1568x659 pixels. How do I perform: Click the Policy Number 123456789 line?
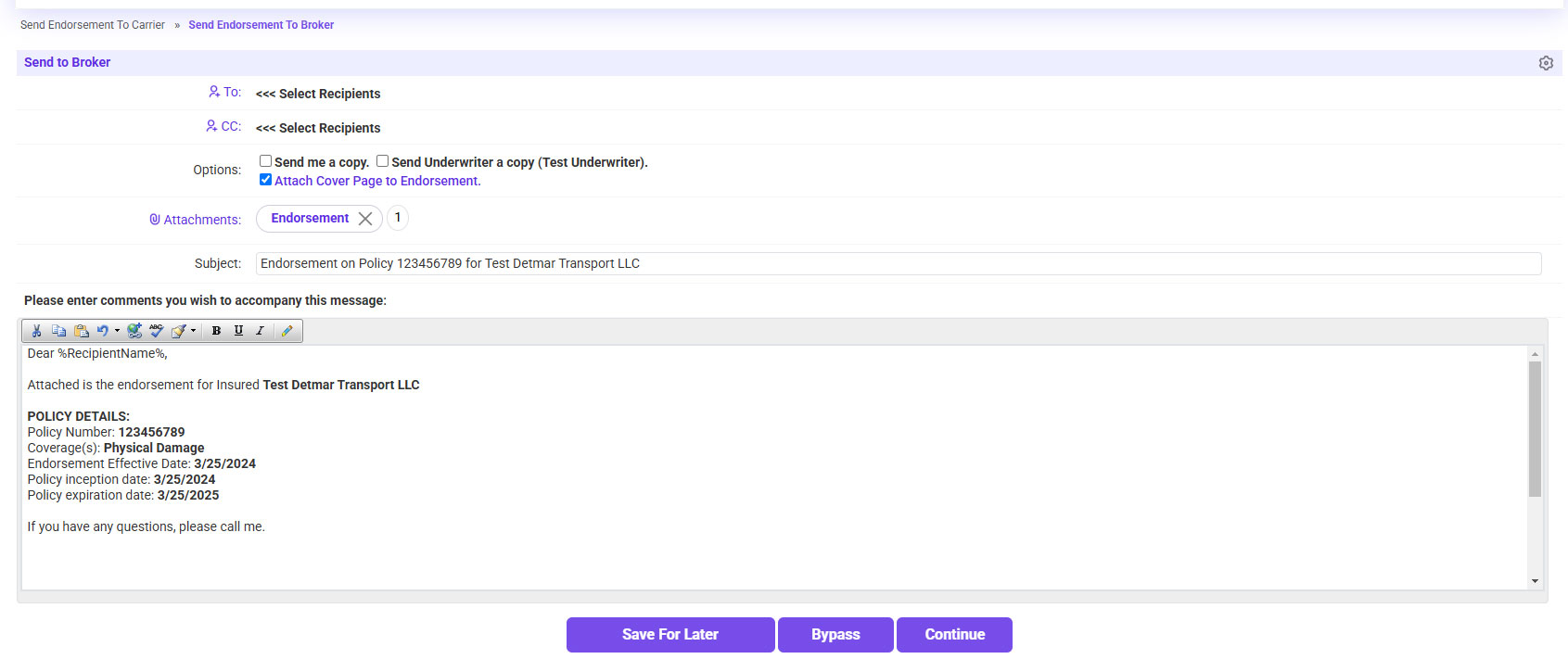(106, 432)
